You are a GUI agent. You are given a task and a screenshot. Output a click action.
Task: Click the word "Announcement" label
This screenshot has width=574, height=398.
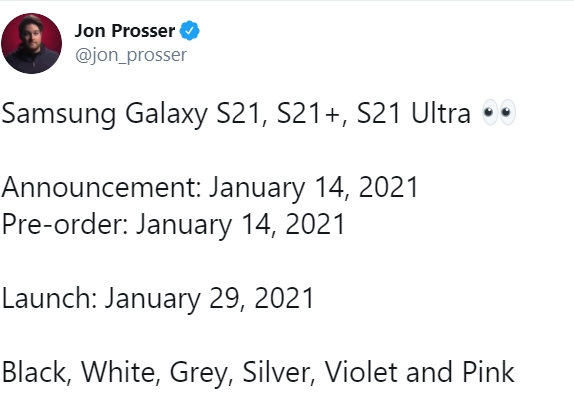(99, 187)
